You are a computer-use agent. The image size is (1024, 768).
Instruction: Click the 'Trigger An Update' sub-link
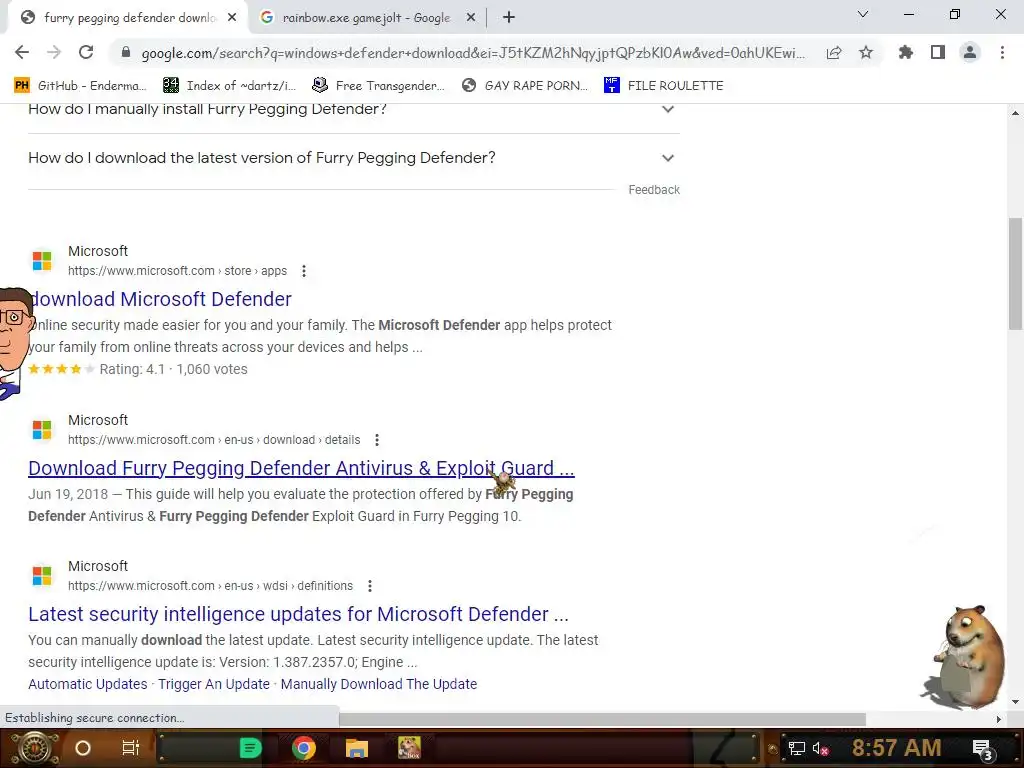coord(214,684)
